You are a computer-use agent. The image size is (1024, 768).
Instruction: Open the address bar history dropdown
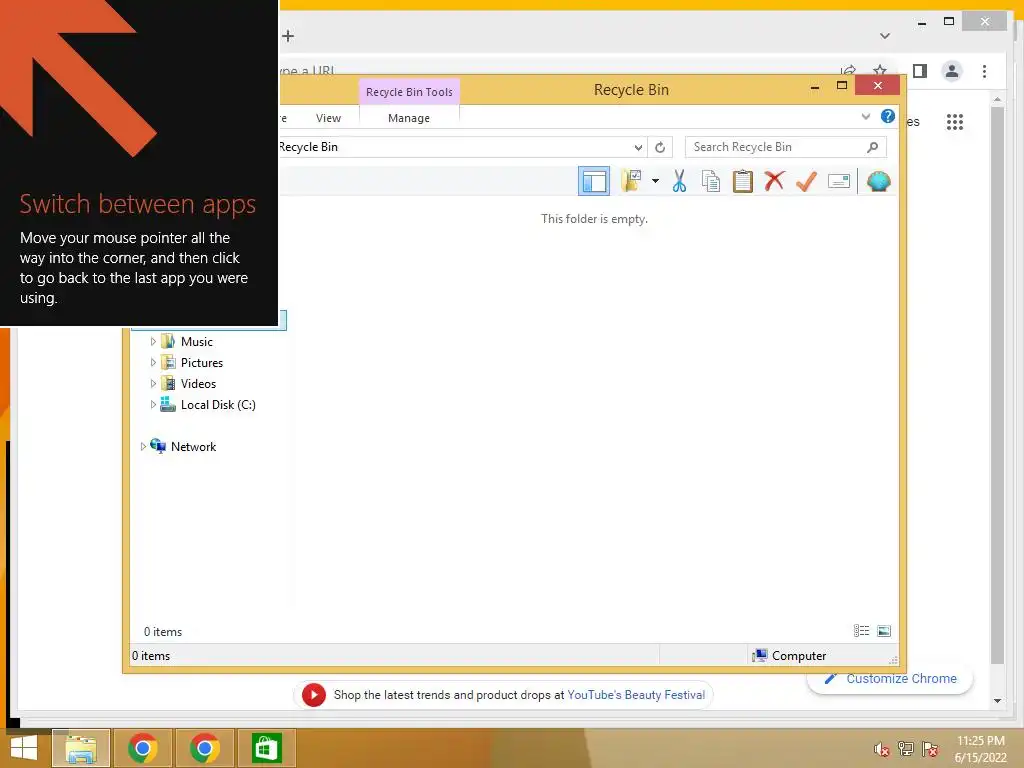pyautogui.click(x=638, y=147)
